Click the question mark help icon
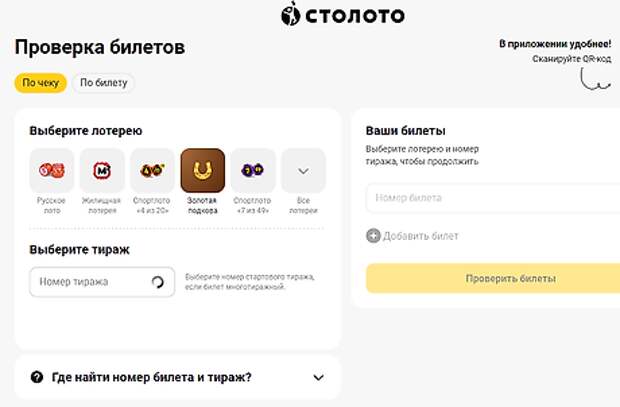 [x=37, y=377]
